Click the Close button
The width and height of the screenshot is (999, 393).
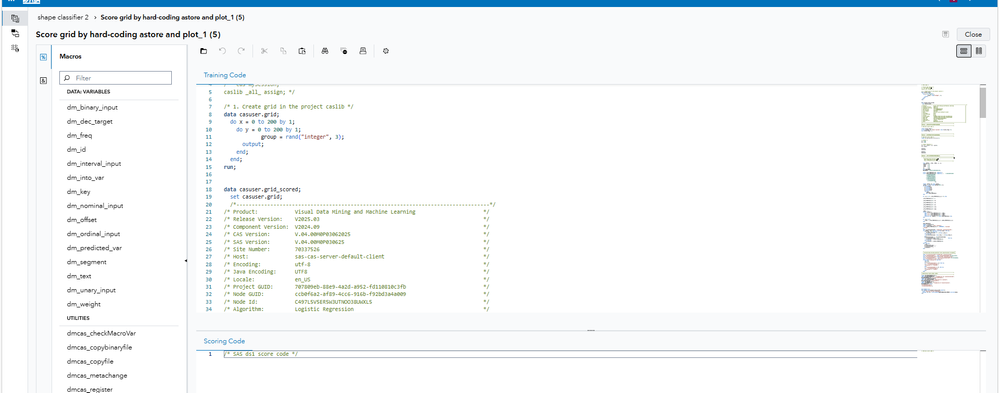pyautogui.click(x=973, y=34)
